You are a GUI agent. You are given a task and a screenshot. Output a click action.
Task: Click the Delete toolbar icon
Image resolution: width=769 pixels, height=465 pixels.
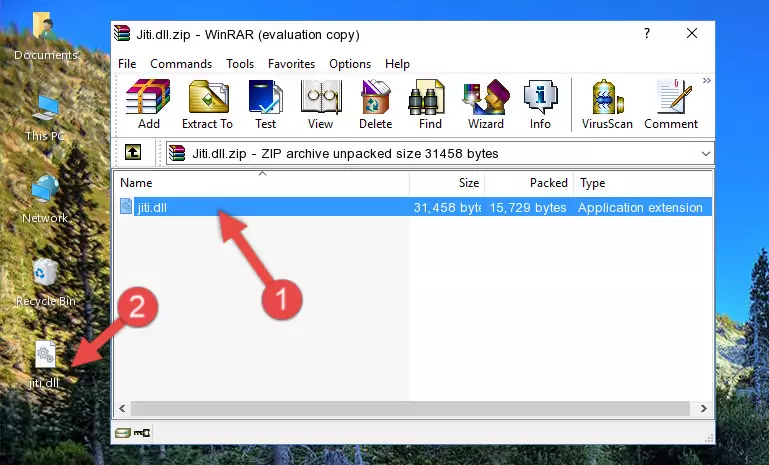pyautogui.click(x=375, y=104)
